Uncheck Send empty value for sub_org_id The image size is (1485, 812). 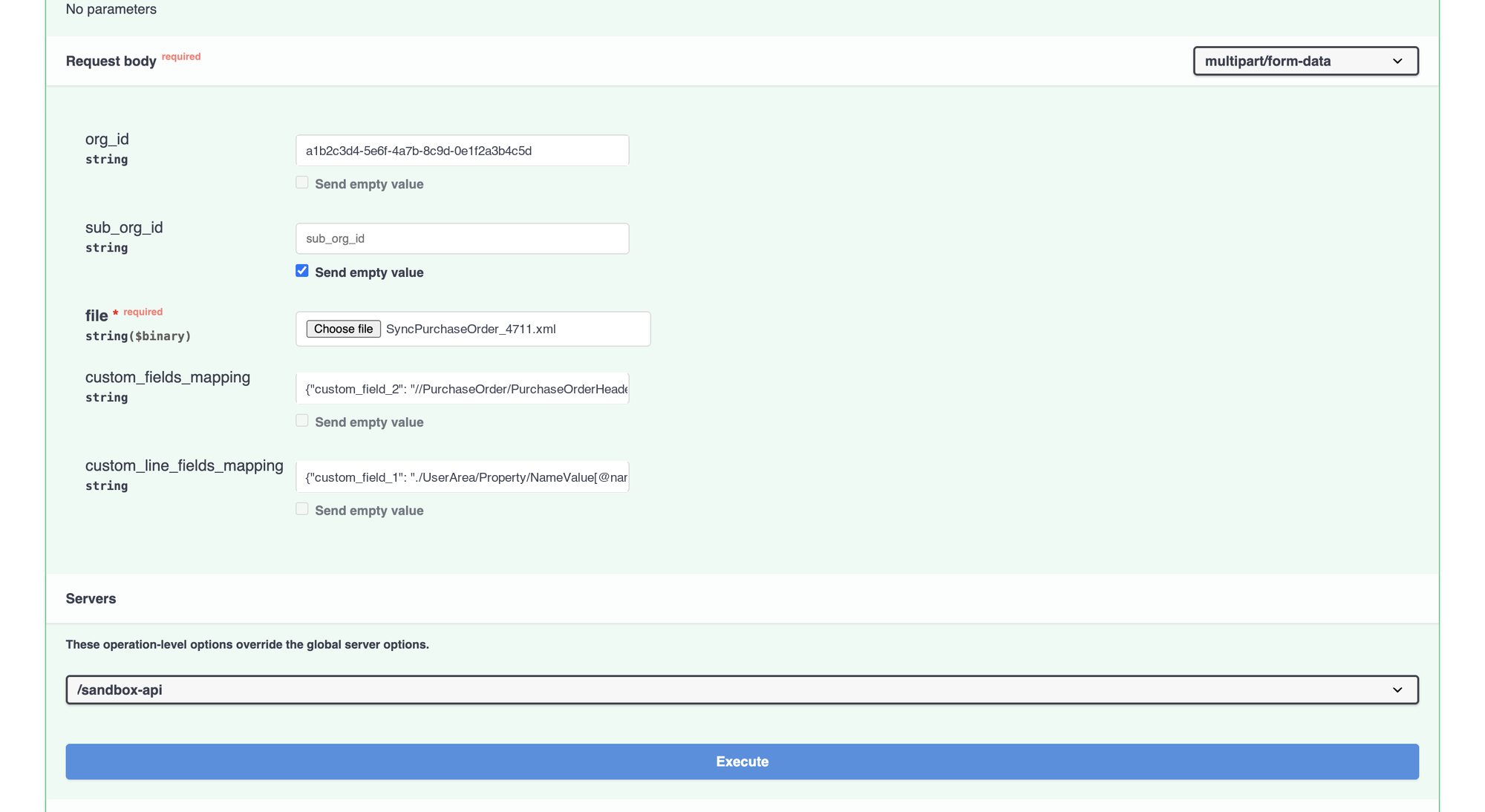point(301,271)
